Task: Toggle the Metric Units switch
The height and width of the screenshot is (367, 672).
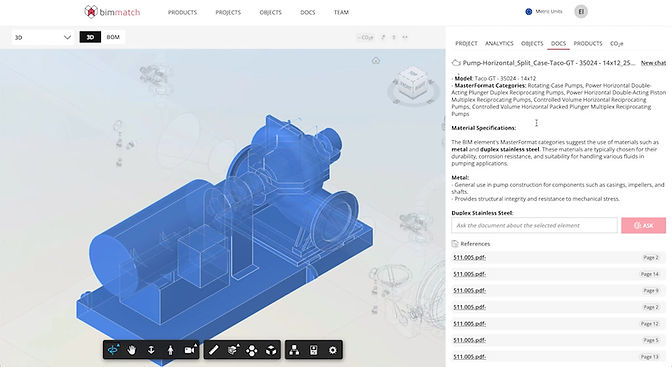Action: 528,12
